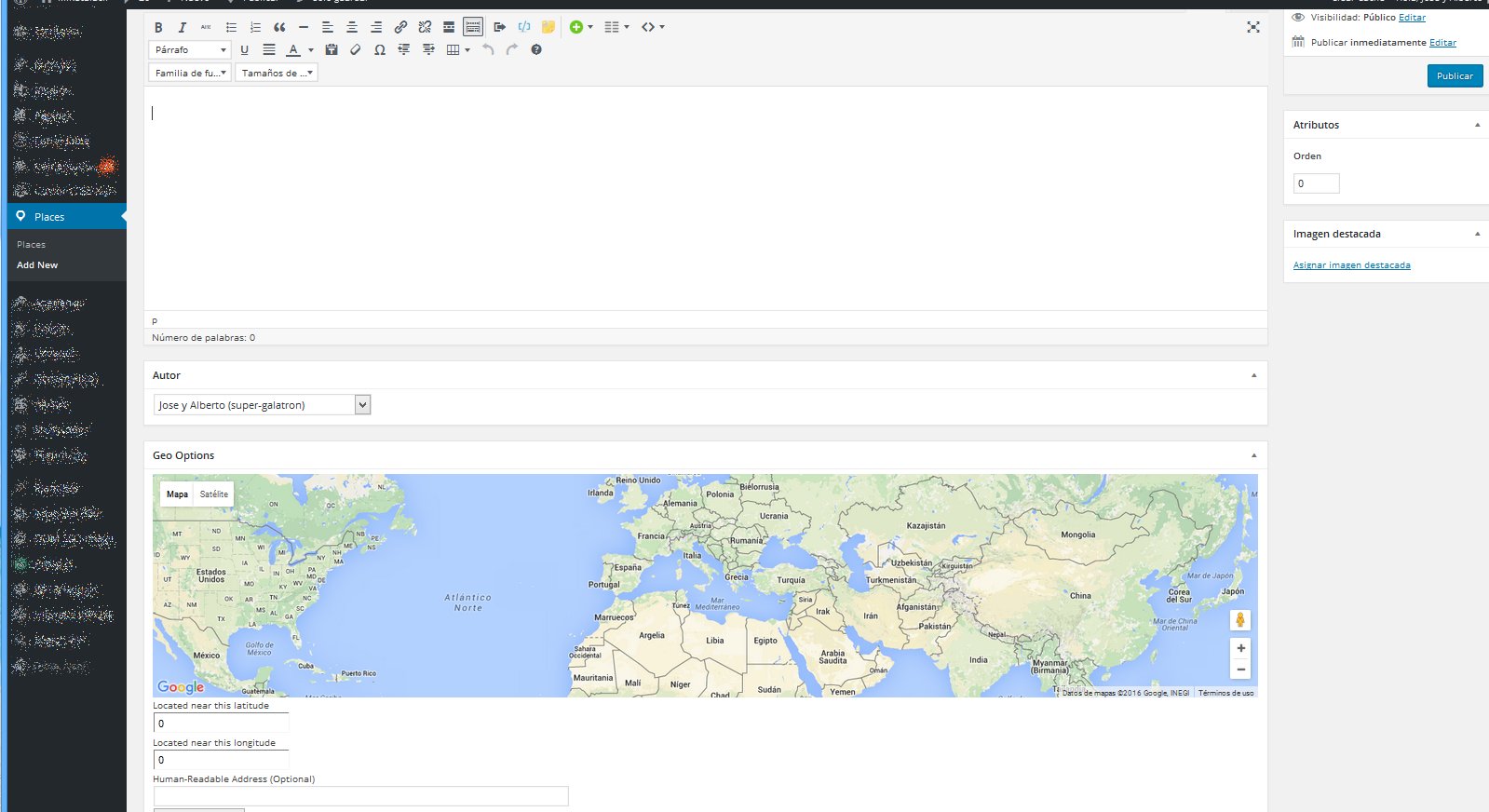Paste as plain text
1489x812 pixels.
(x=332, y=50)
